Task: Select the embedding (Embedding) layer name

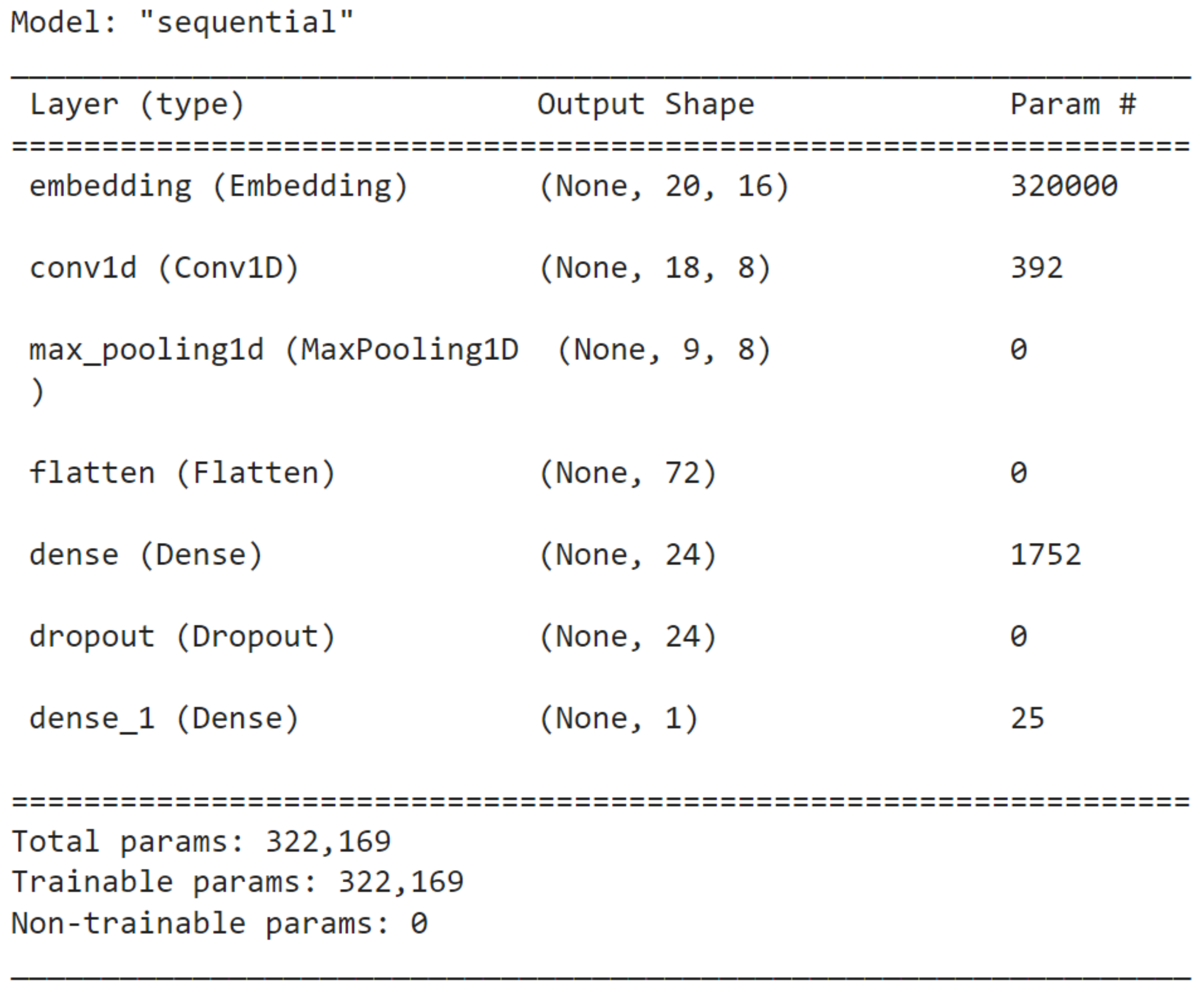Action: click(218, 186)
